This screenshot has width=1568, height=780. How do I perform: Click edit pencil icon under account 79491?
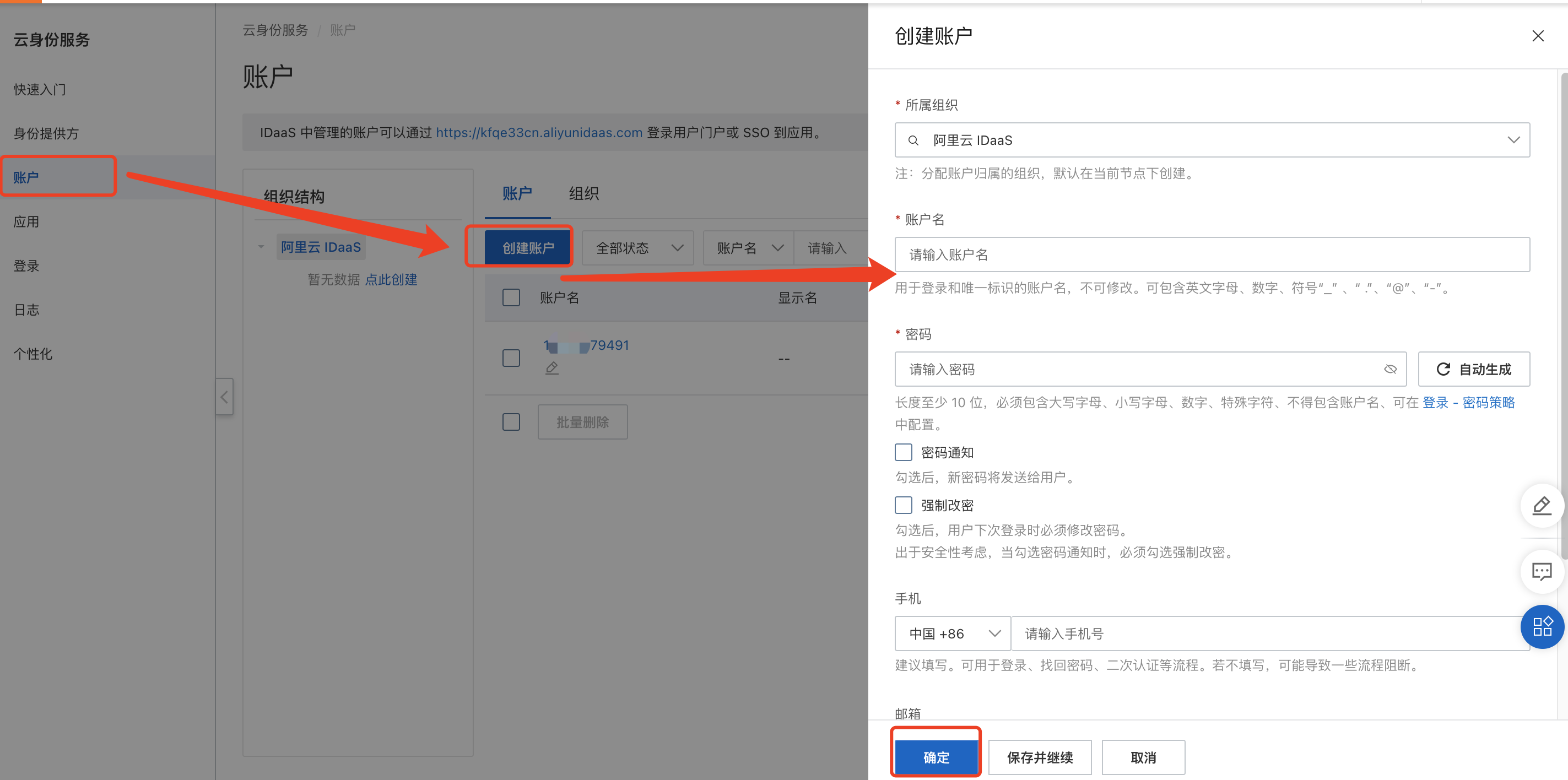point(551,367)
